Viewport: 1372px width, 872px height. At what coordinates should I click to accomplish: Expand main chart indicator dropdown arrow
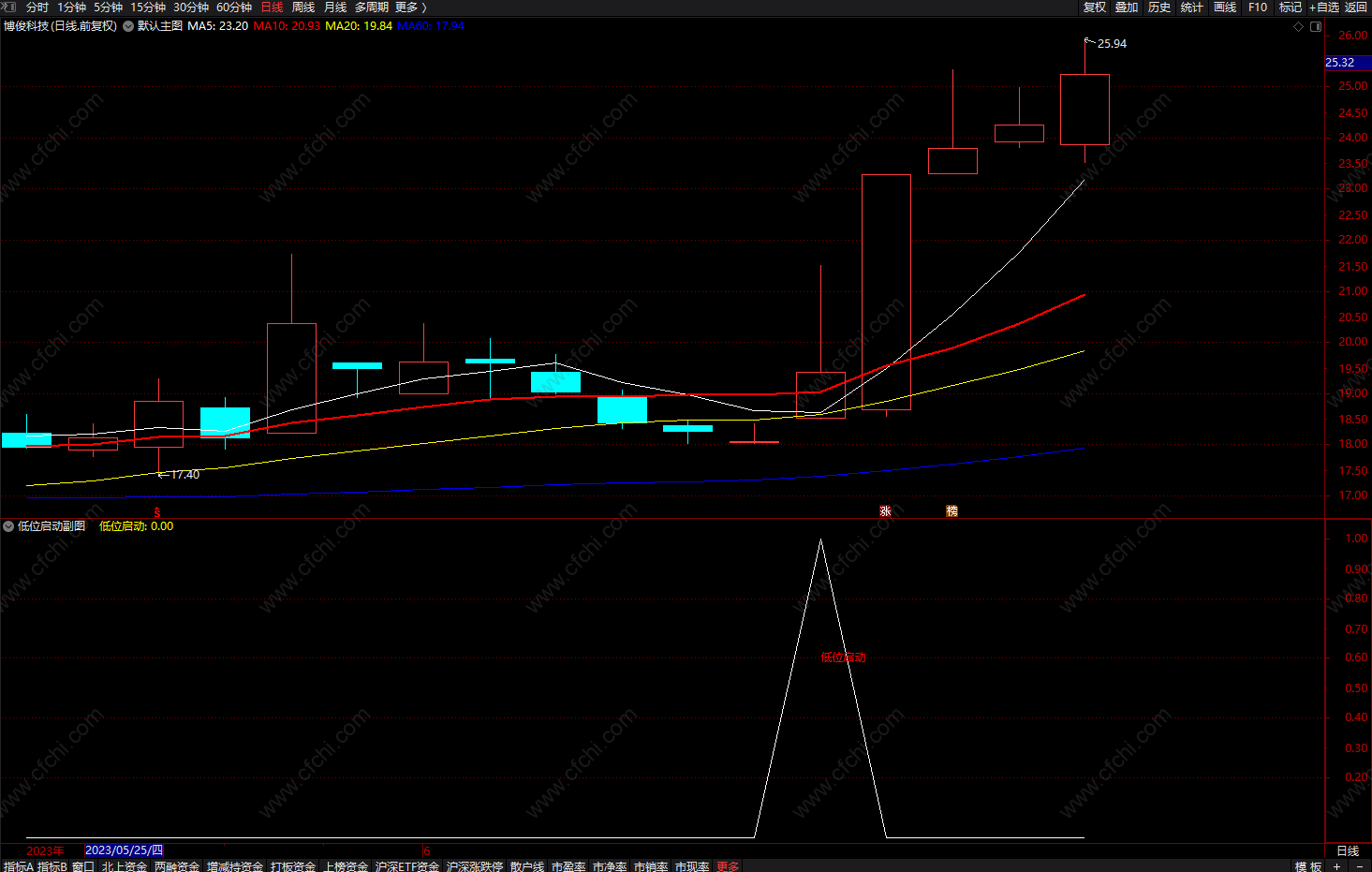coord(128,26)
